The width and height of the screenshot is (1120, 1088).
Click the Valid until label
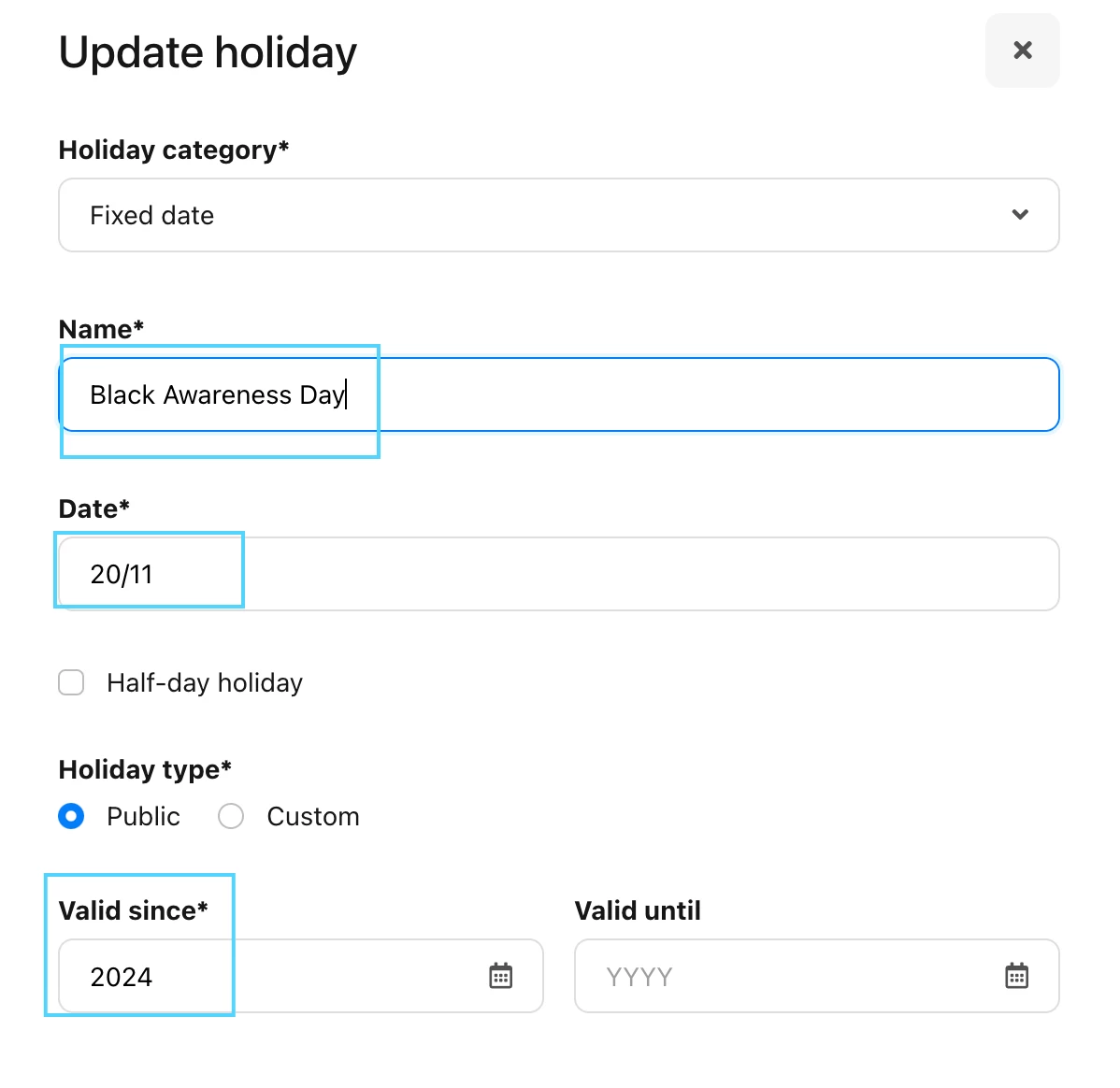638,910
